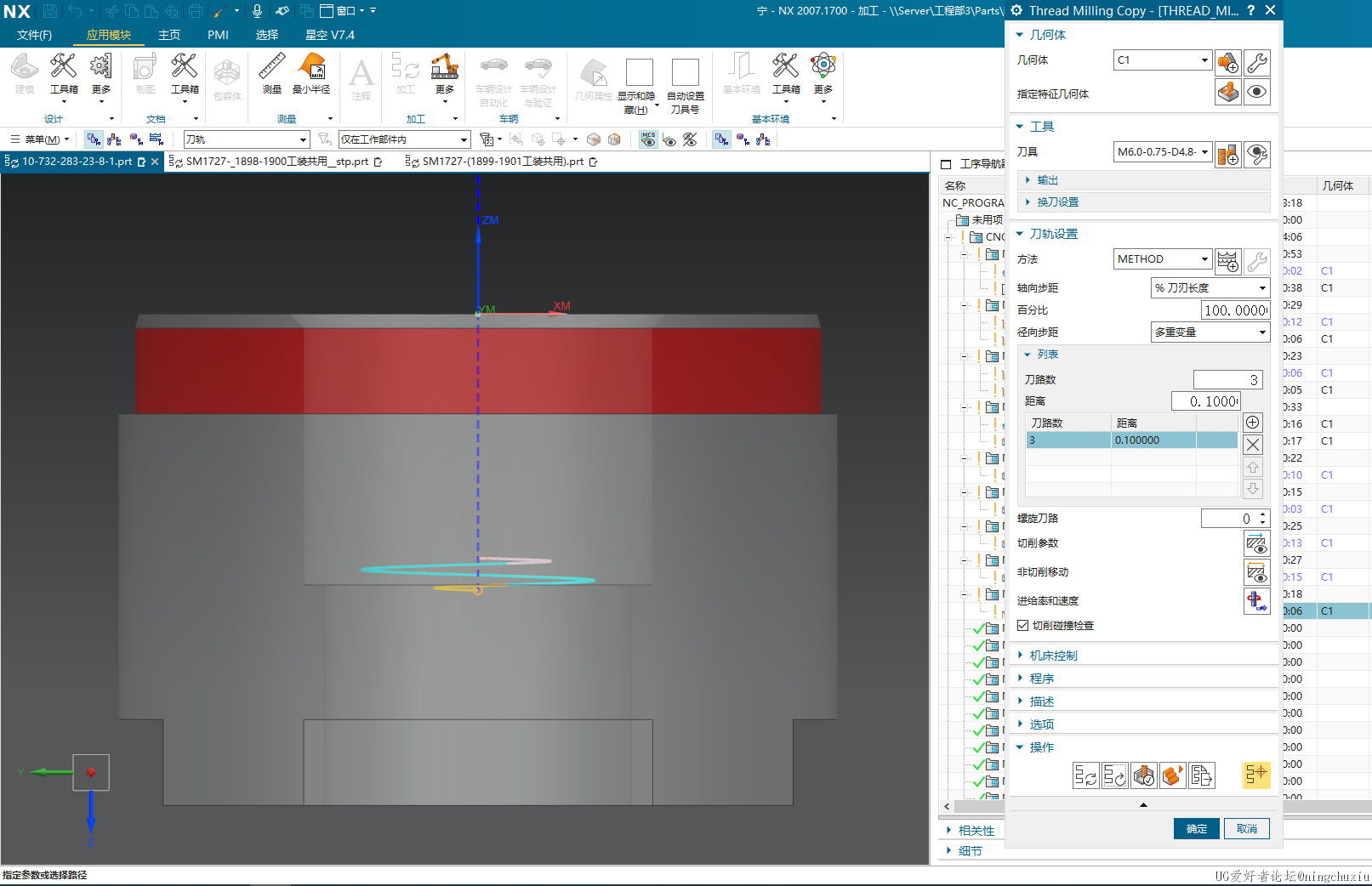Click the dialog help question mark
The image size is (1372, 886).
(x=1251, y=10)
